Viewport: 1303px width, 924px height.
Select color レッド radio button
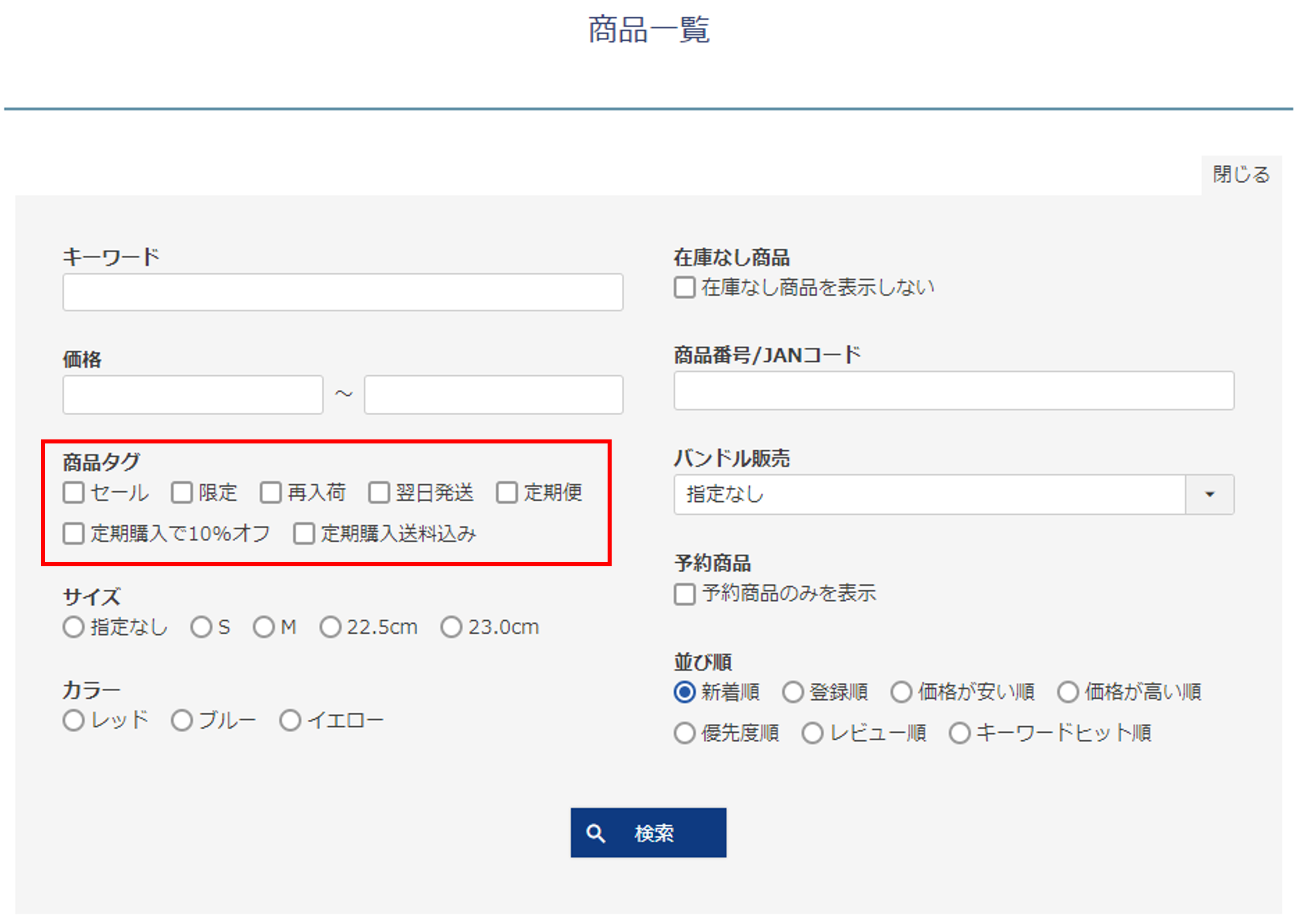(x=74, y=720)
